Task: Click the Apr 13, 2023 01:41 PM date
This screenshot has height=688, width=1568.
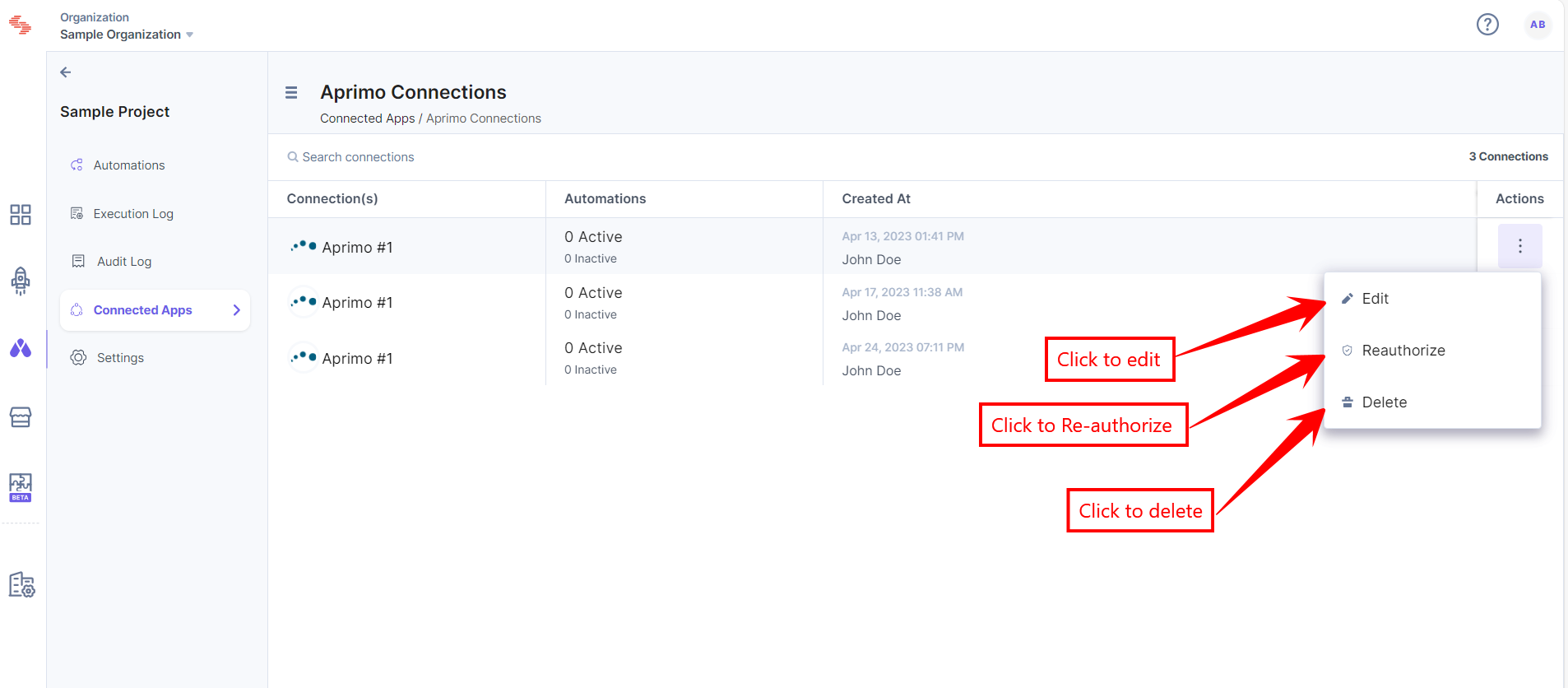Action: click(x=902, y=236)
